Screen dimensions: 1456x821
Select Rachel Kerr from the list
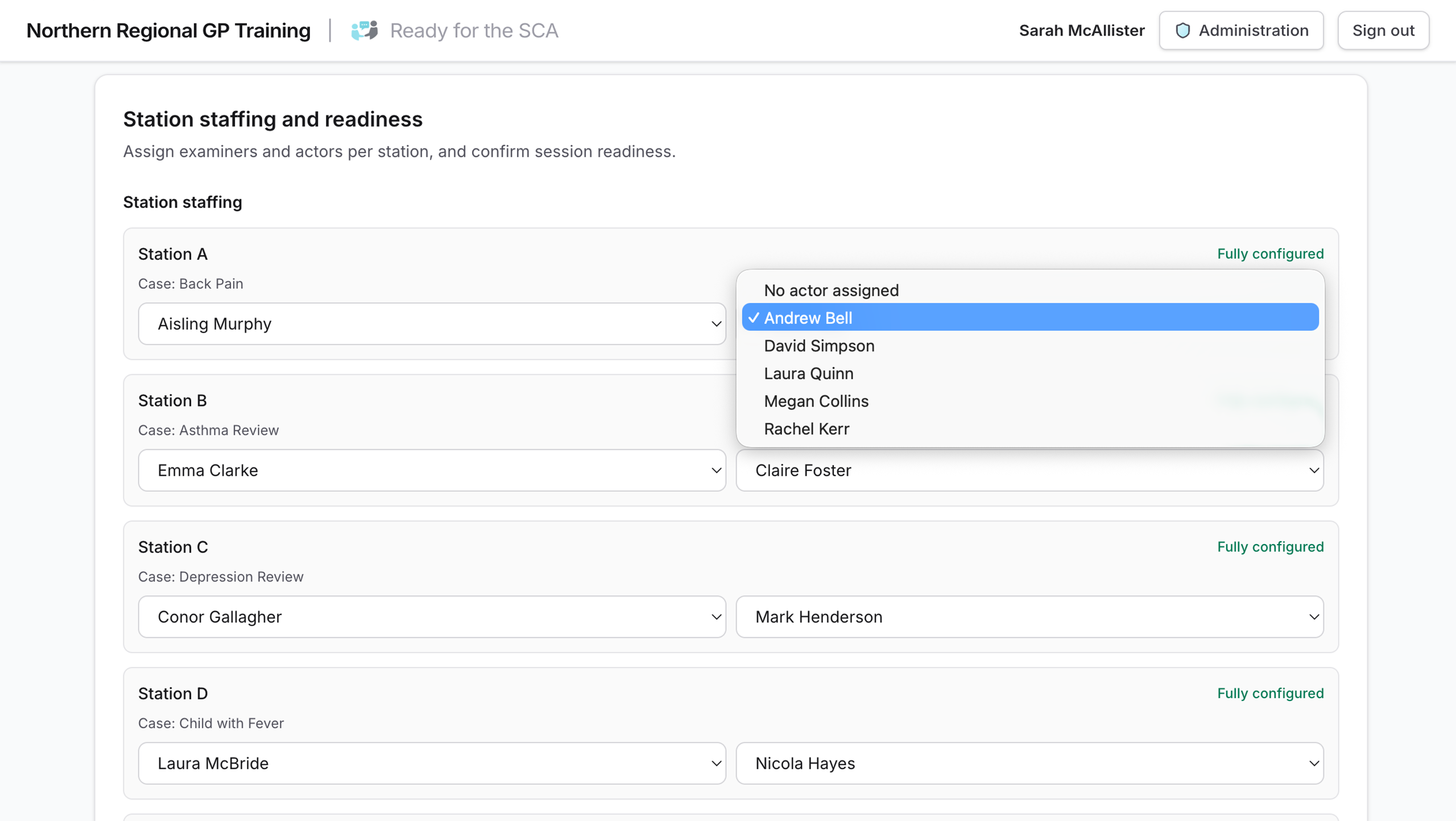(x=806, y=429)
